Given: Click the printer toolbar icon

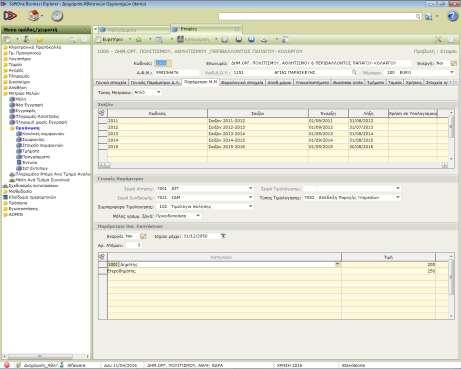Looking at the screenshot, I should pyautogui.click(x=264, y=40).
